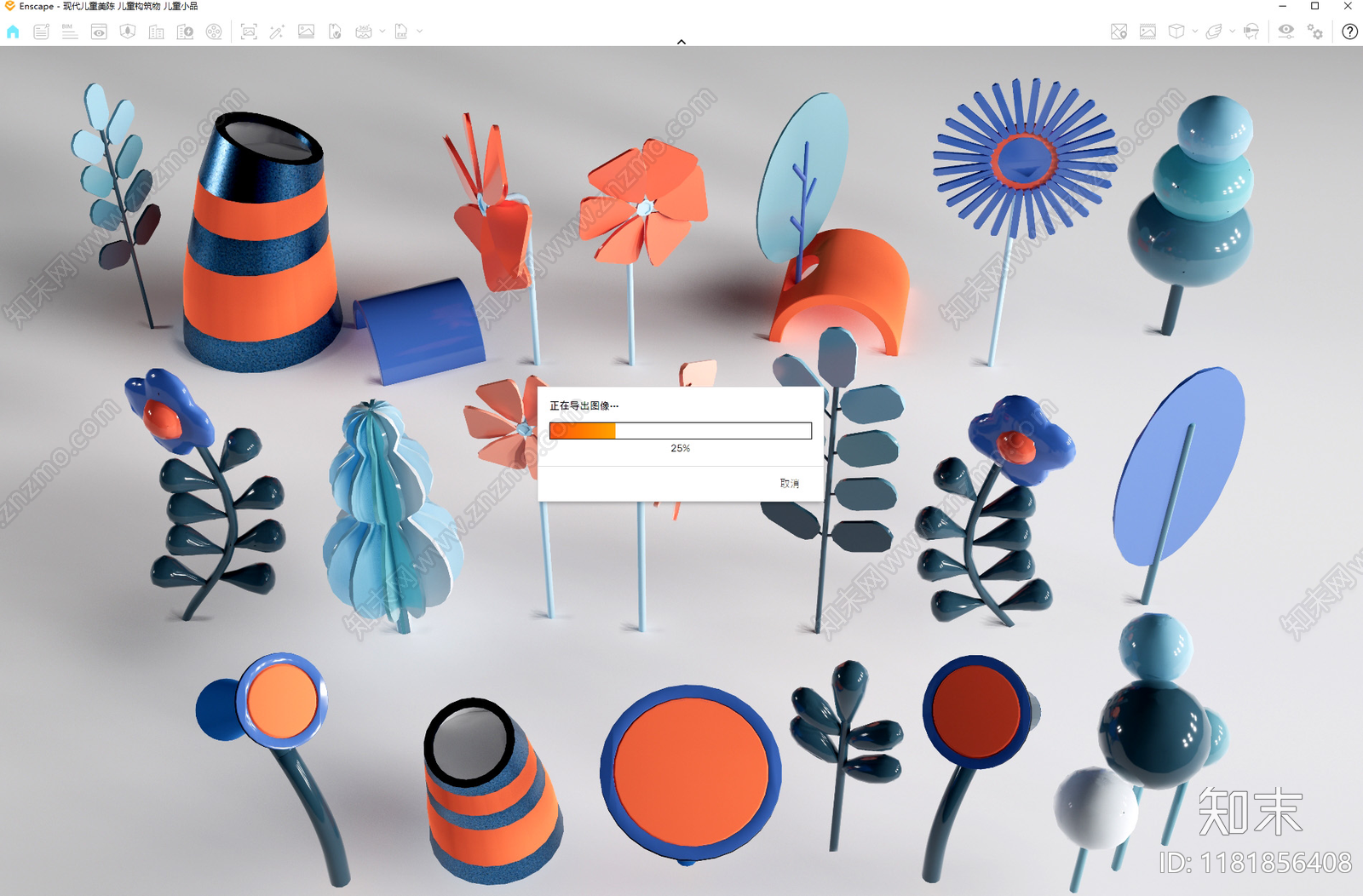Viewport: 1363px width, 896px height.
Task: Click the EXE standalone export icon
Action: tap(401, 32)
